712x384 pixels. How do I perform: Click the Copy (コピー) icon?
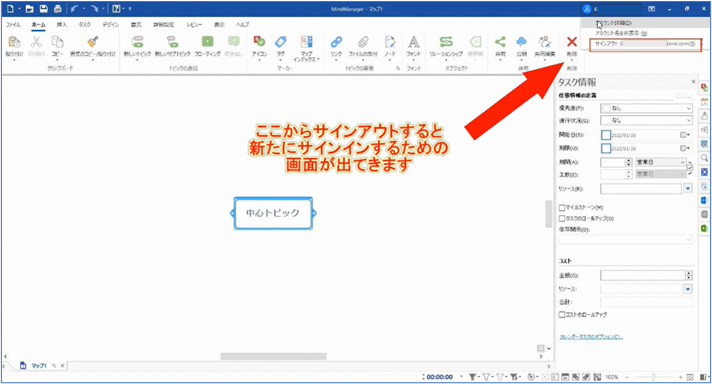point(57,42)
